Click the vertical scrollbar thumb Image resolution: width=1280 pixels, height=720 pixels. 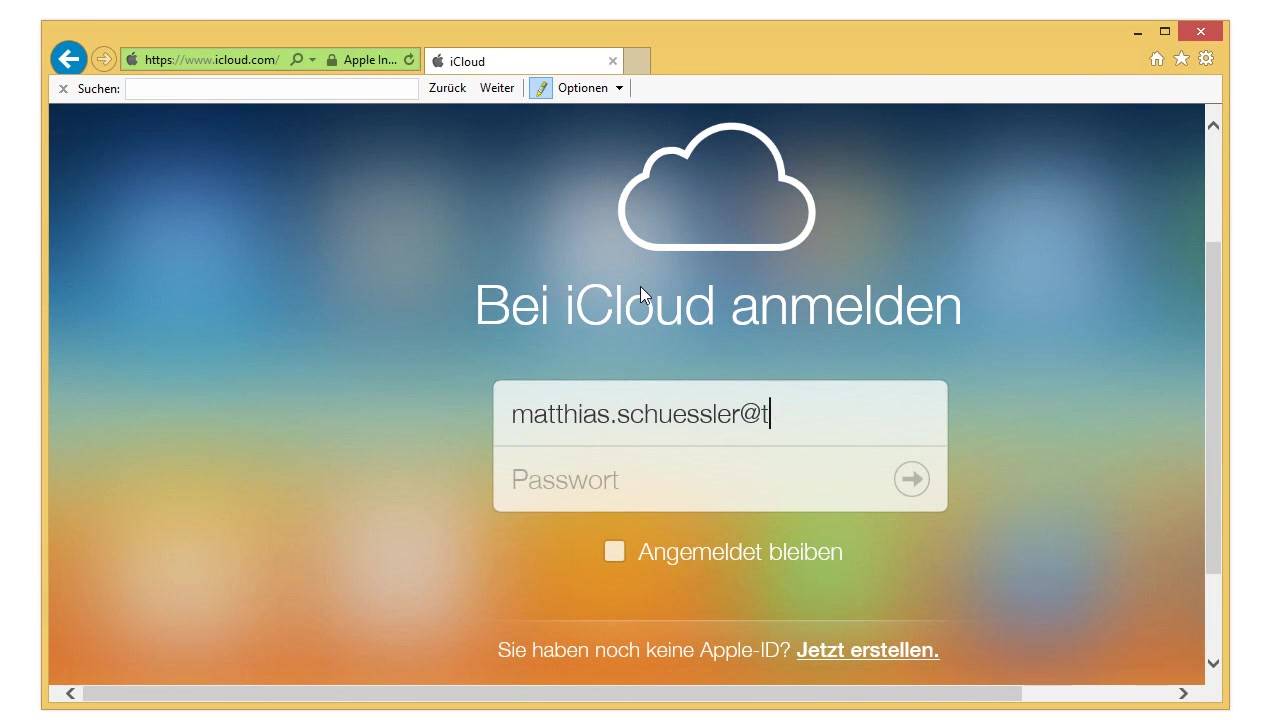click(1213, 407)
